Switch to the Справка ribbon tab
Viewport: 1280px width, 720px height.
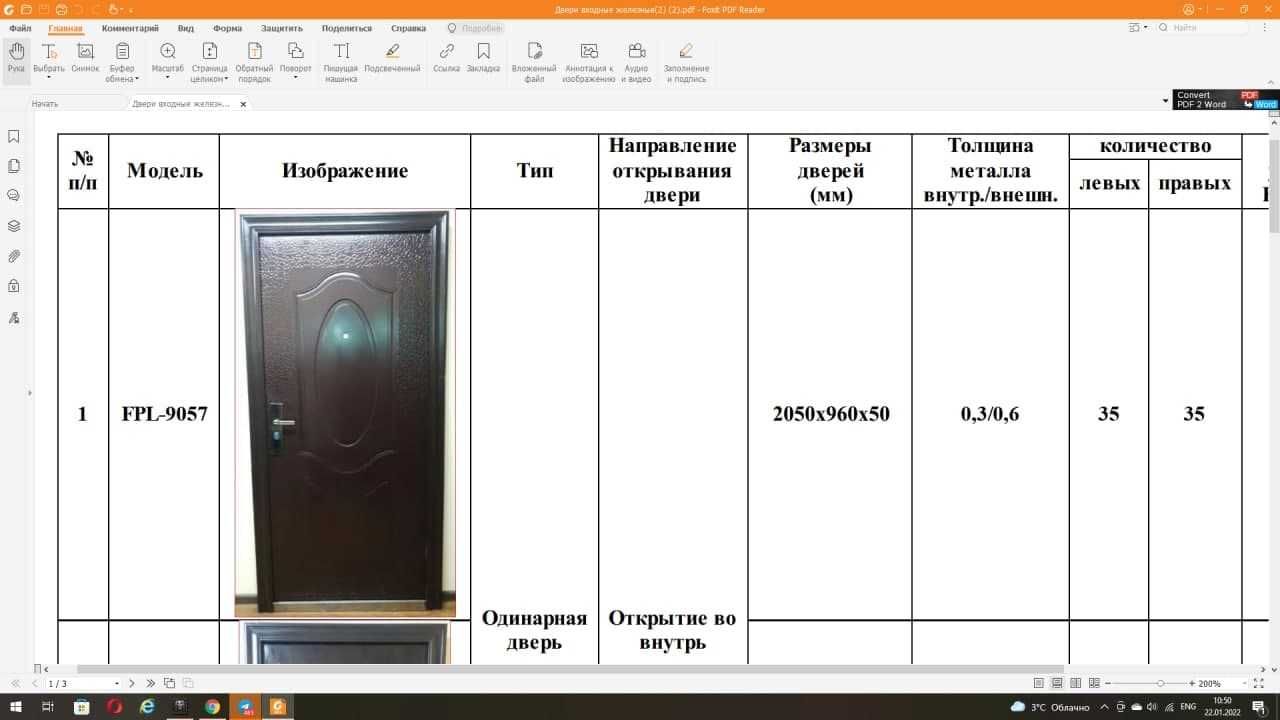point(408,28)
